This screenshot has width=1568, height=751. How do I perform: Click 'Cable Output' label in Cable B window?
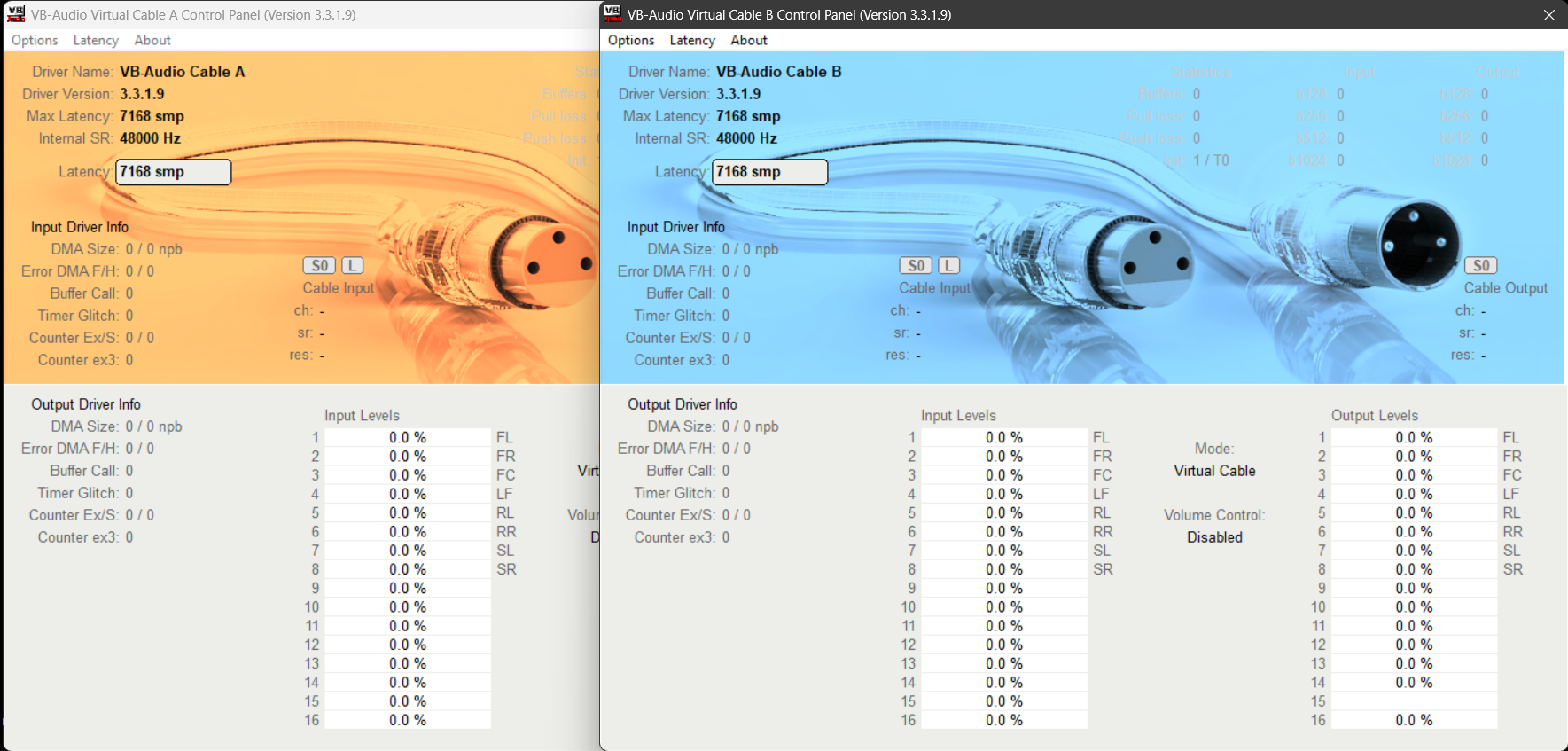pos(1506,288)
